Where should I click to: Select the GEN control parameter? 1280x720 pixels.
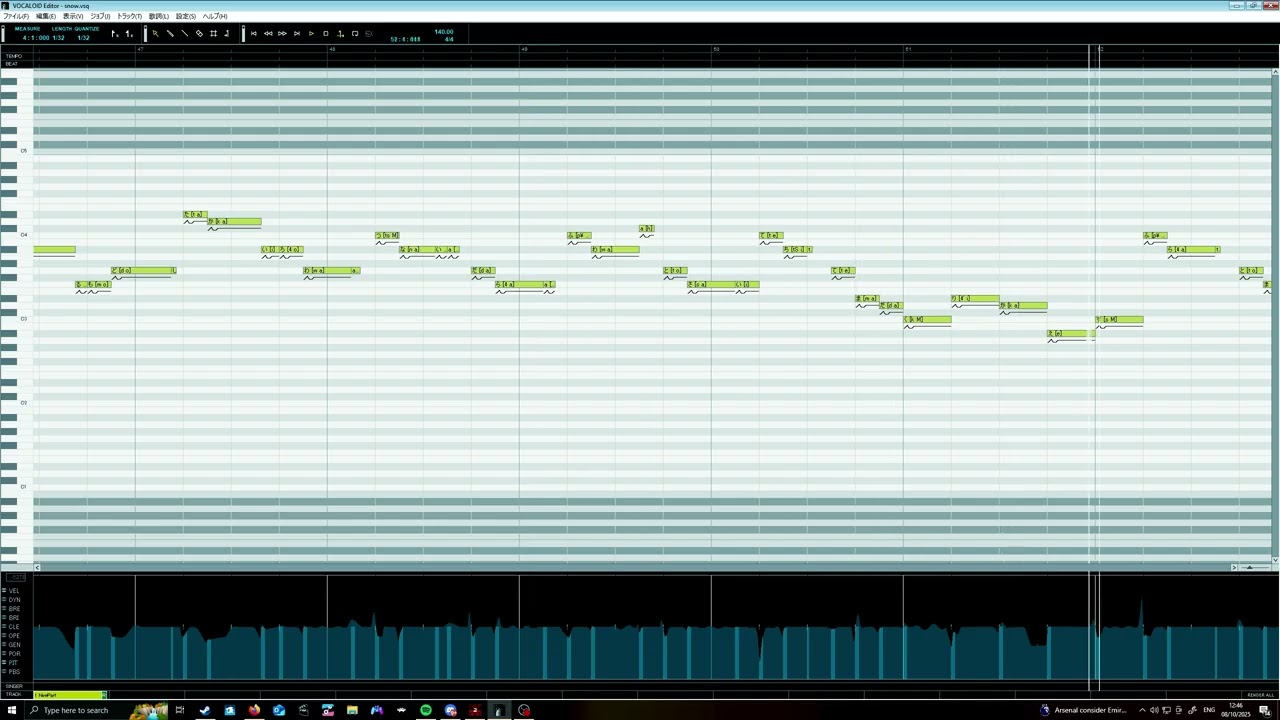click(x=14, y=645)
